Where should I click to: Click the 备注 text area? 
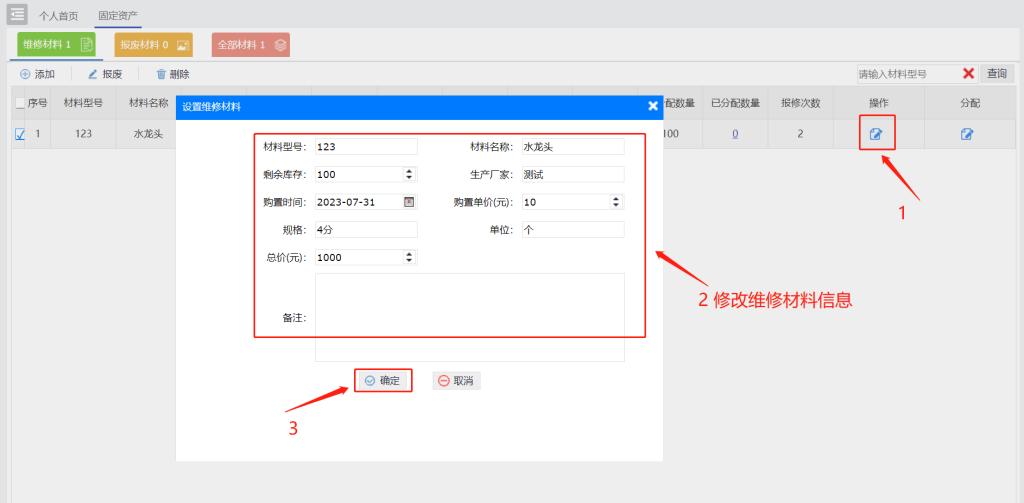click(469, 317)
